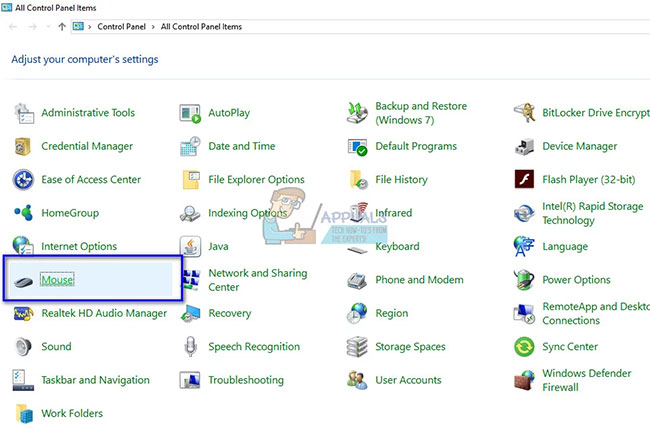The width and height of the screenshot is (650, 431).
Task: Open the Language icon
Action: (524, 246)
